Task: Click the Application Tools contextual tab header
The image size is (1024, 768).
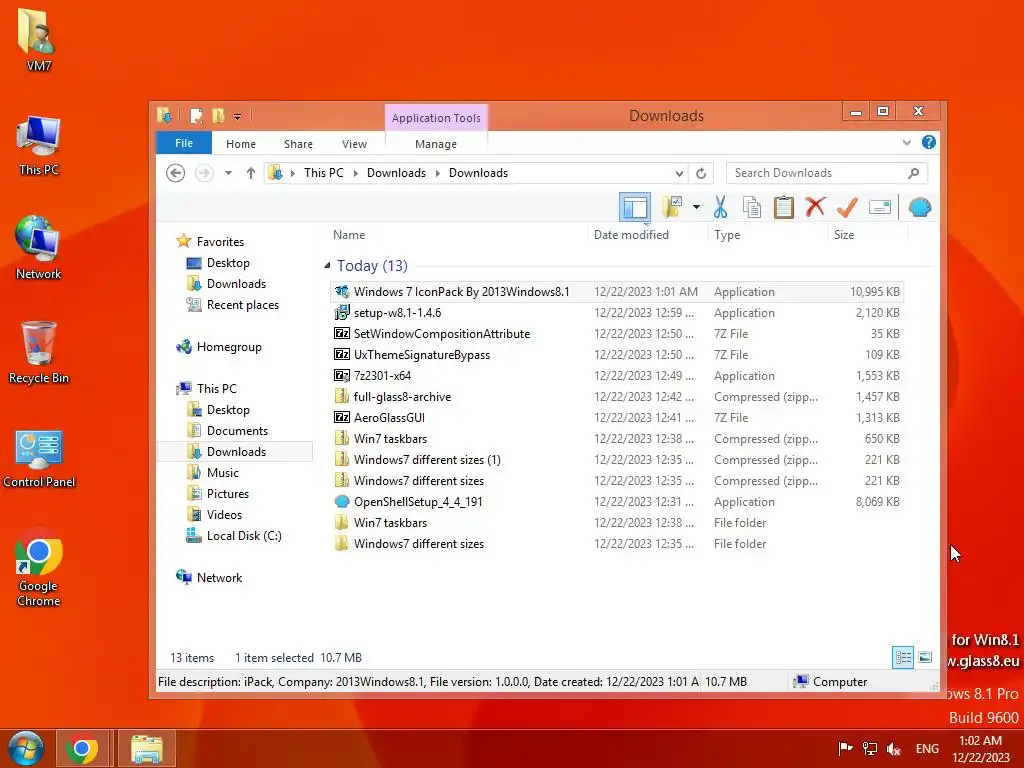Action: [x=436, y=118]
